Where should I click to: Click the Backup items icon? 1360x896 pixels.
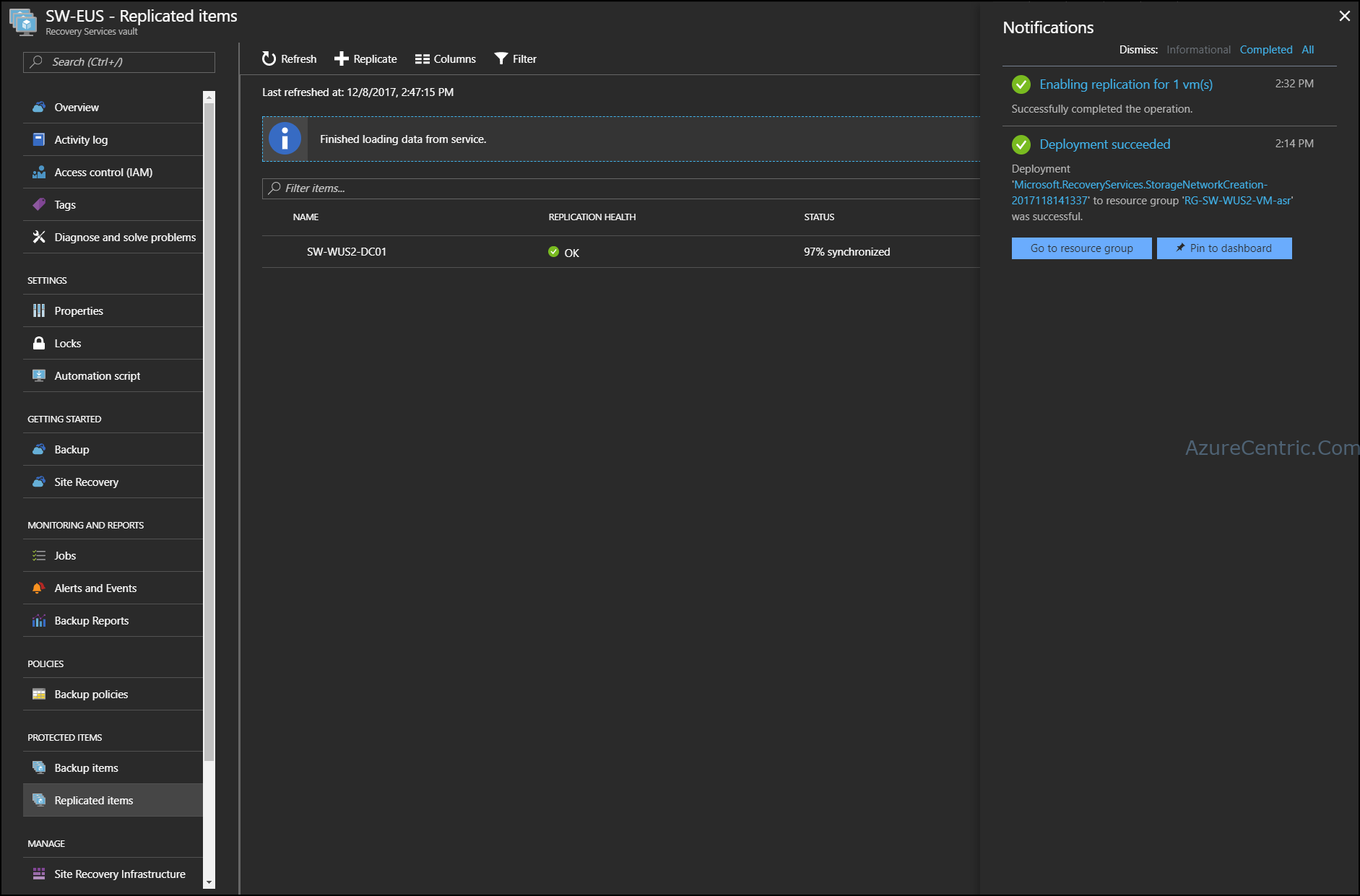pos(39,767)
